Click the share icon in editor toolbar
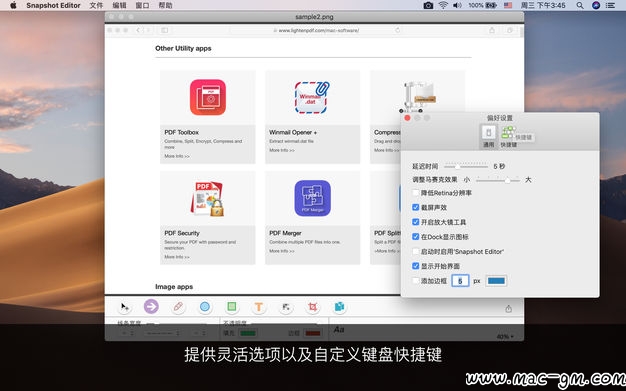Viewport: 626px width, 391px height. point(509,309)
